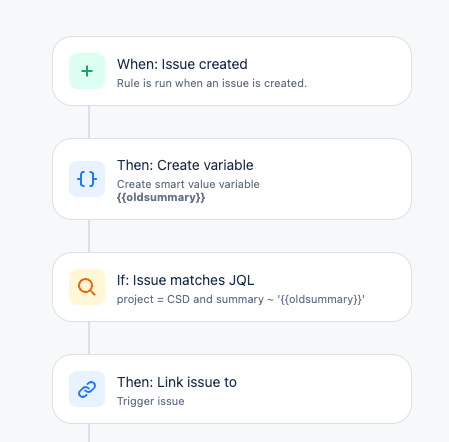Click the 'Trigger issue' subtitle text
This screenshot has height=442, width=449.
(151, 401)
